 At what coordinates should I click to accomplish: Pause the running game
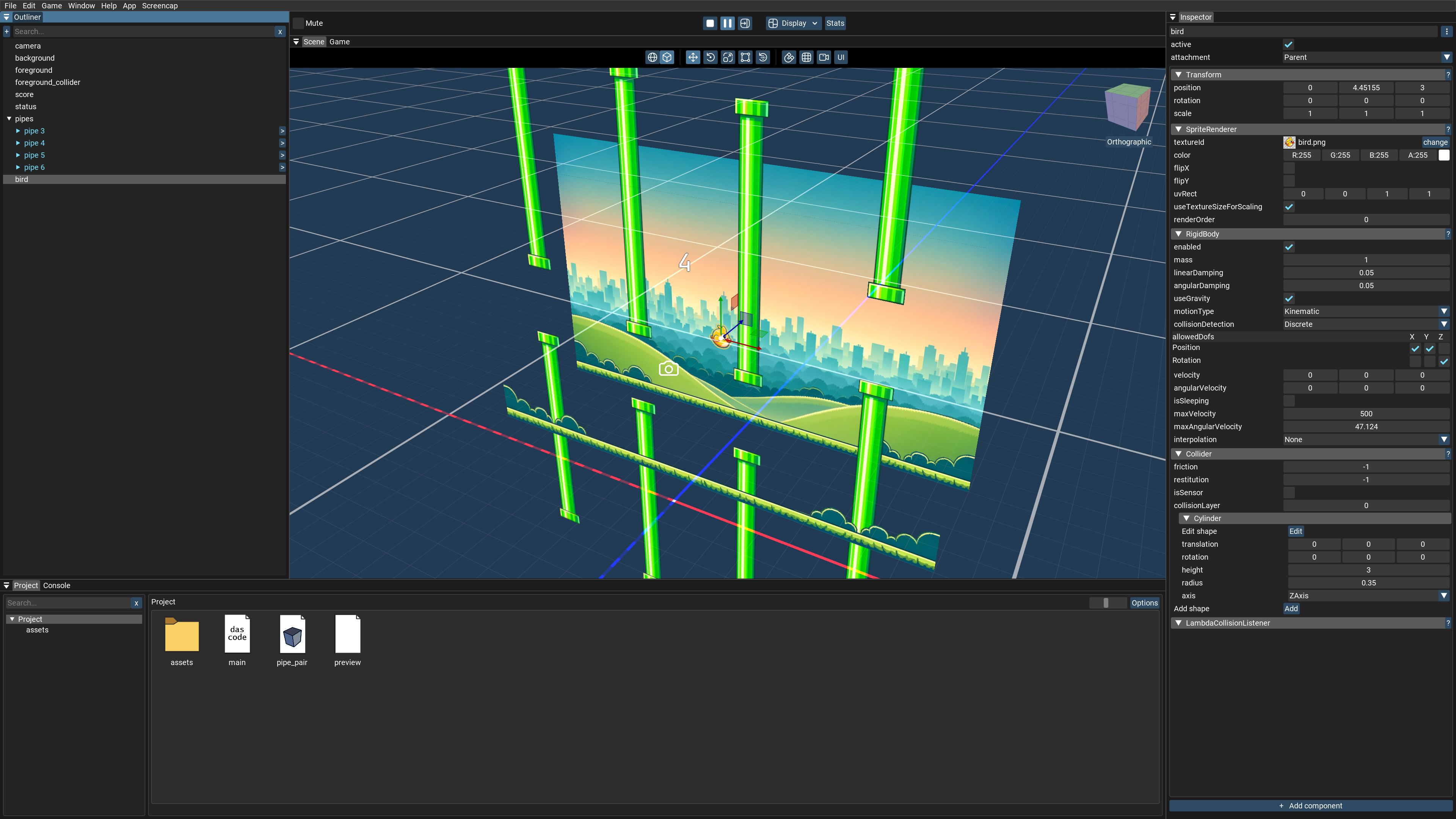click(x=728, y=23)
